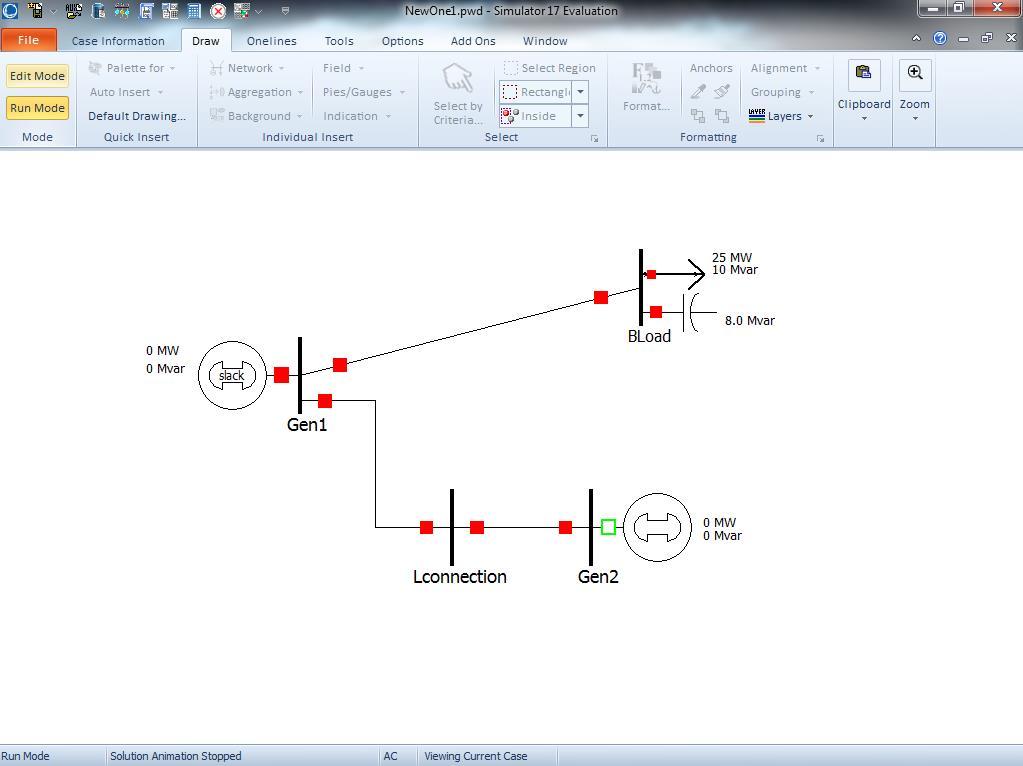Click the PowerWorld application globe icon
This screenshot has width=1023, height=766.
tap(10, 10)
